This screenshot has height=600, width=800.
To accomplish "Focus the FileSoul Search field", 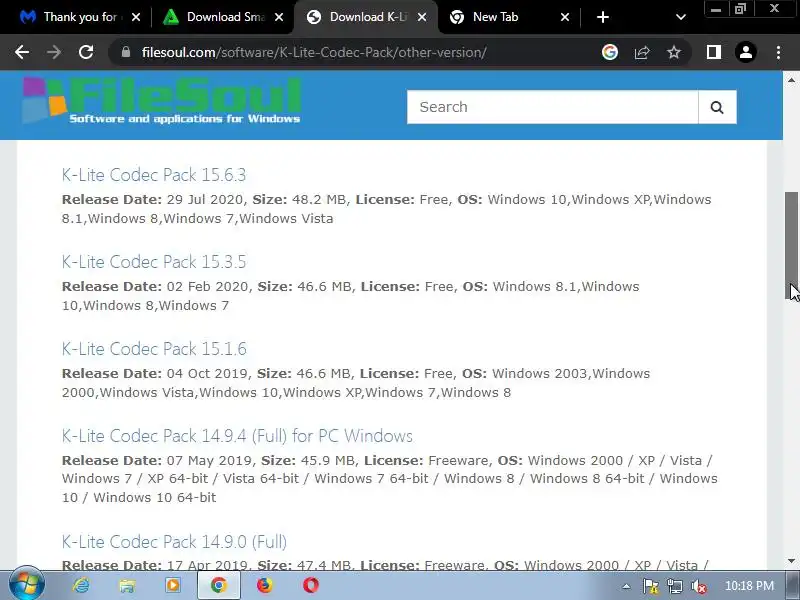I will (553, 107).
